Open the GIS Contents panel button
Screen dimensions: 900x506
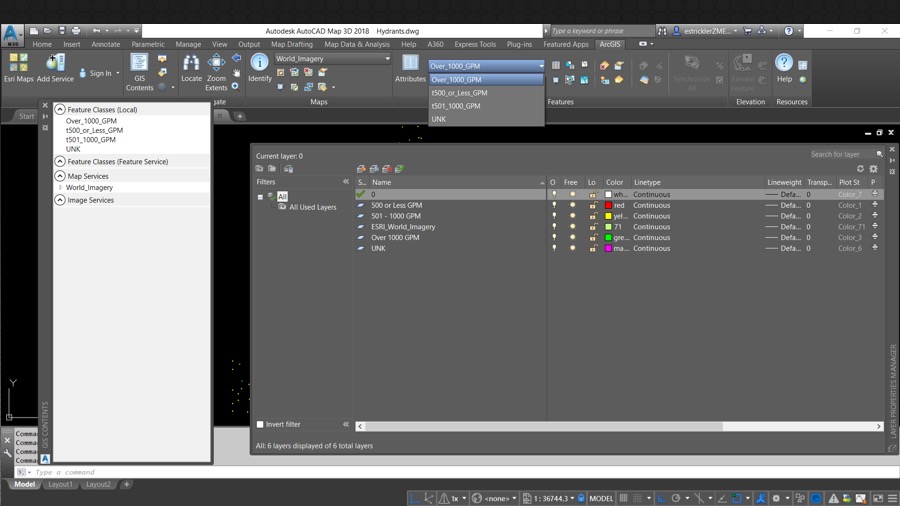click(139, 72)
